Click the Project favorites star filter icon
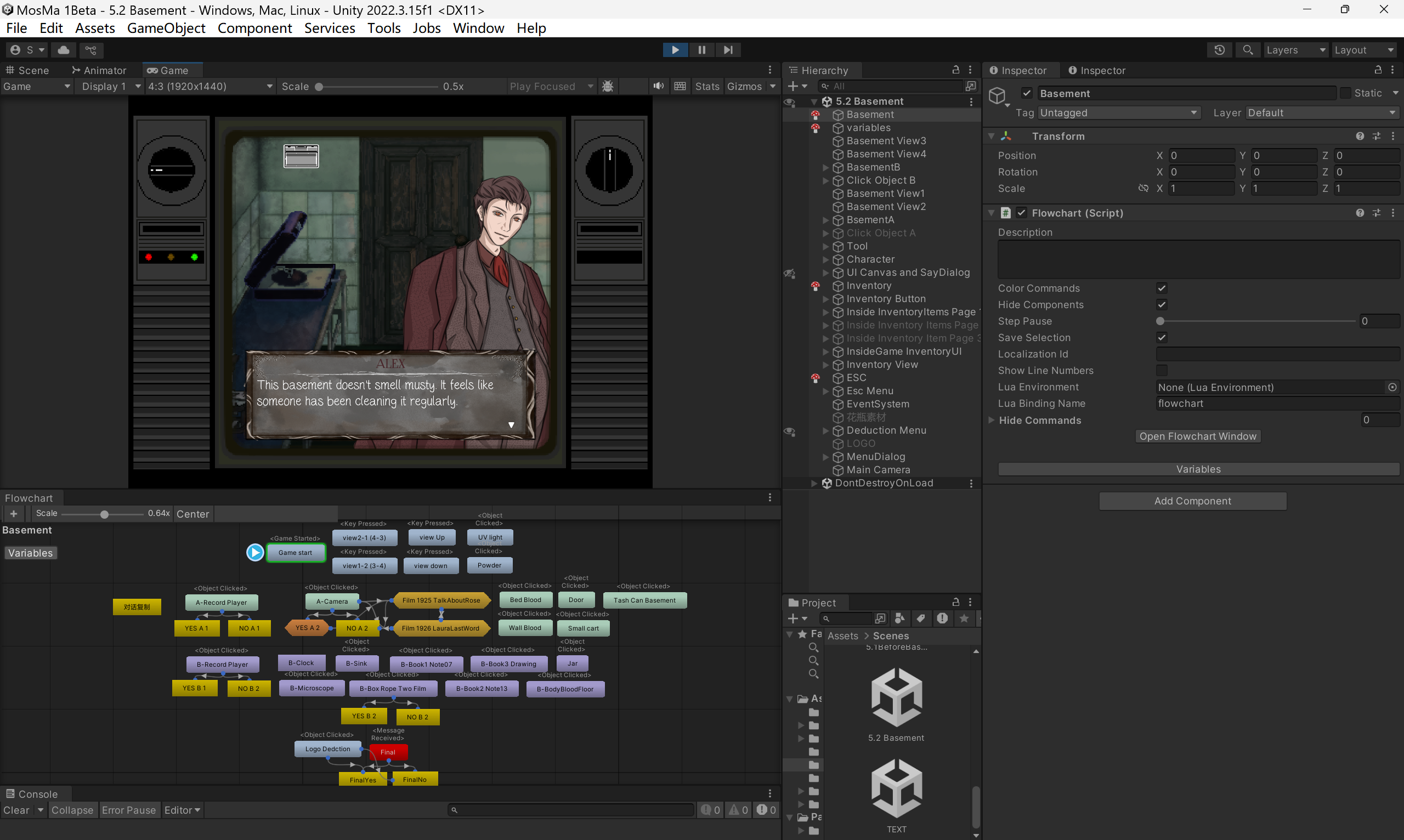Image resolution: width=1404 pixels, height=840 pixels. pyautogui.click(x=964, y=618)
